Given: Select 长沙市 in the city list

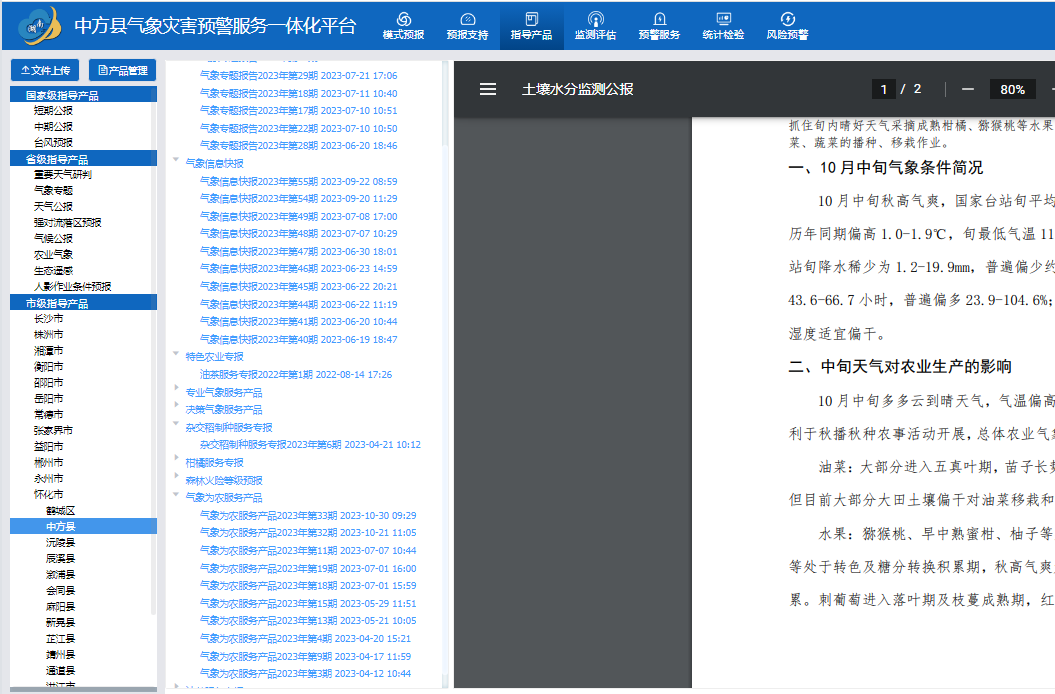Looking at the screenshot, I should click(48, 318).
